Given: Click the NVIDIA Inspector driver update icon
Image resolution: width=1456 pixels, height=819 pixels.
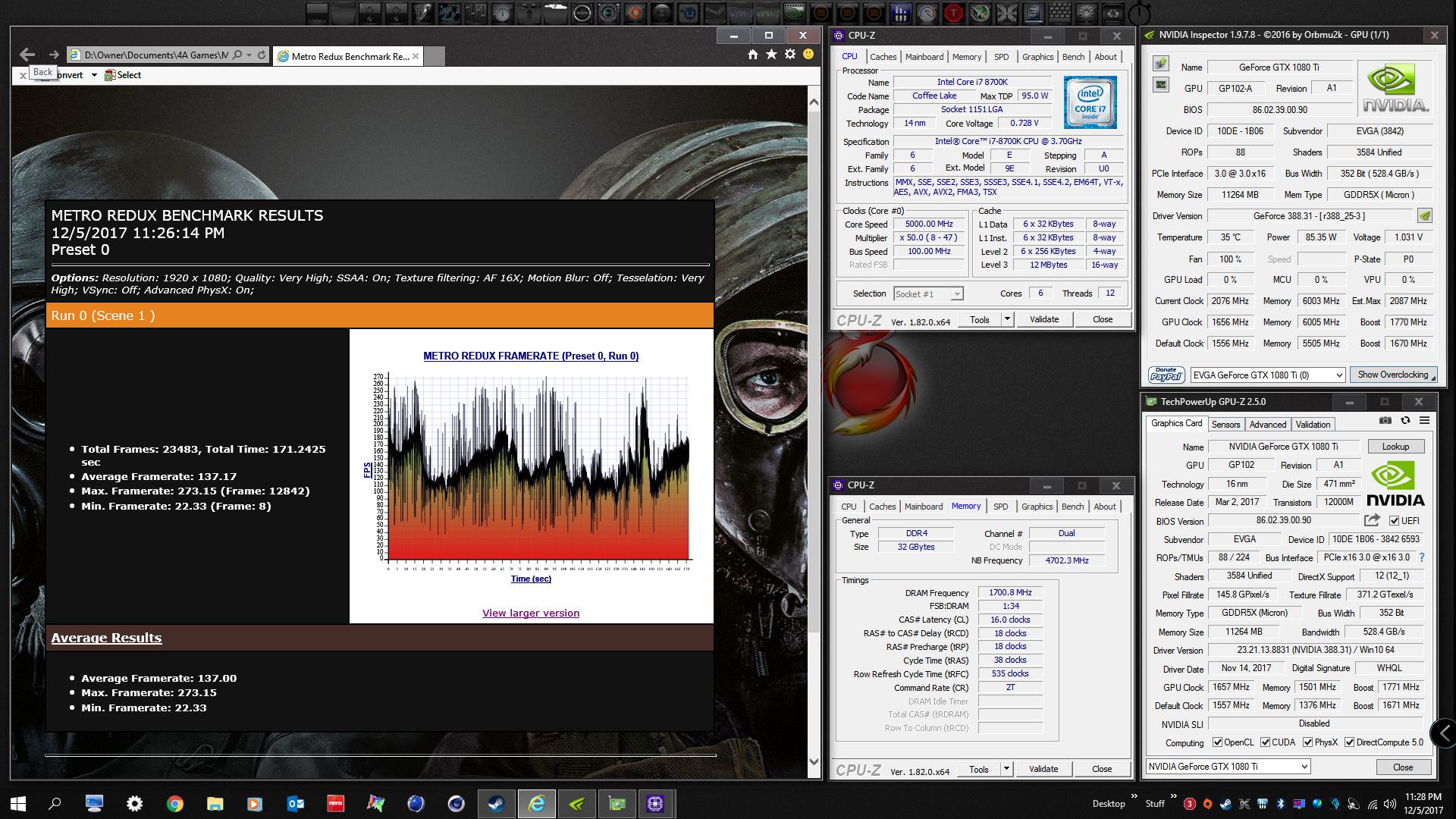Looking at the screenshot, I should tap(1425, 216).
